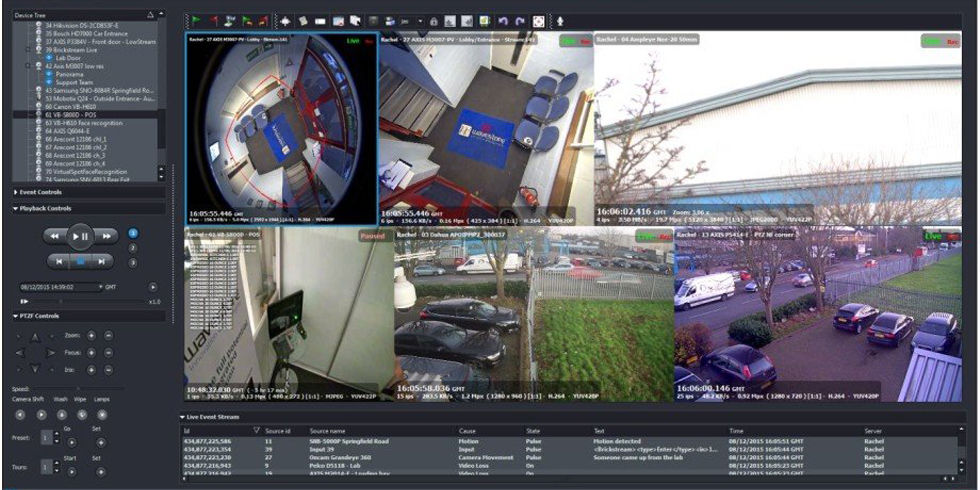Tilt camera down with PTZ arrow

point(35,369)
